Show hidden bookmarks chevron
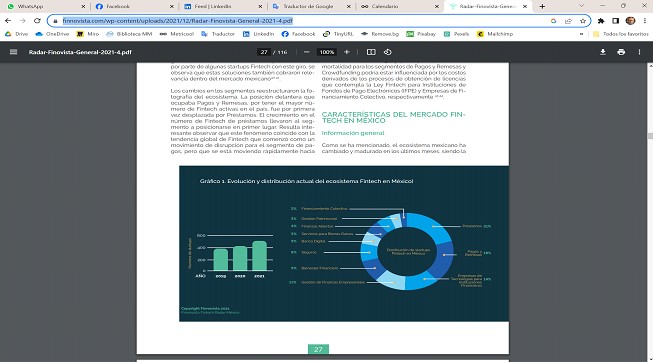 tap(581, 34)
